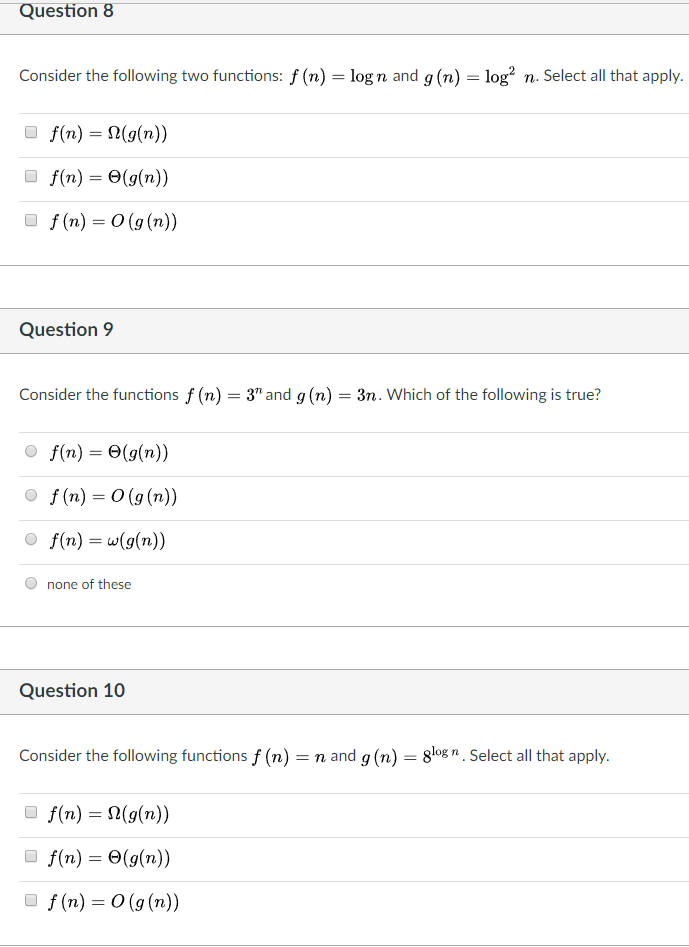
Task: Check f(n) = Ω(g(n)) in Question 8
Action: coord(30,132)
